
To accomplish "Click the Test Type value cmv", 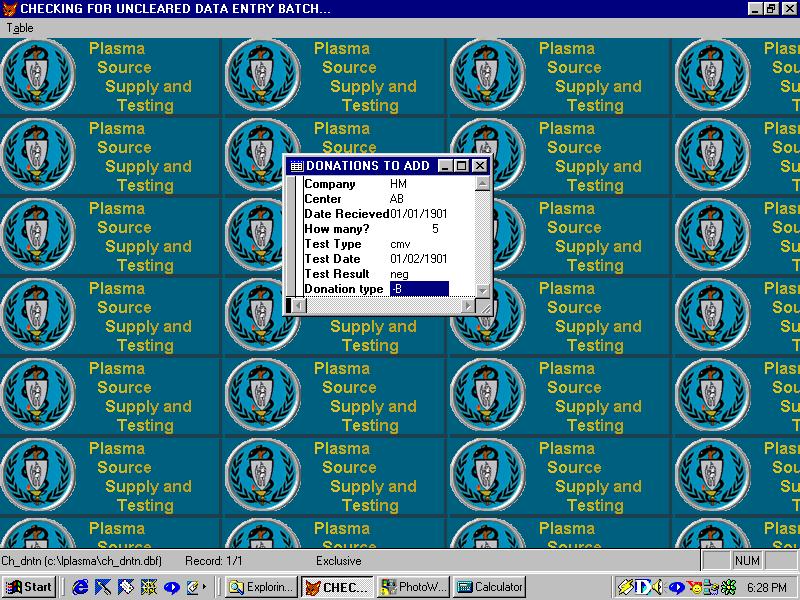I will pos(400,244).
